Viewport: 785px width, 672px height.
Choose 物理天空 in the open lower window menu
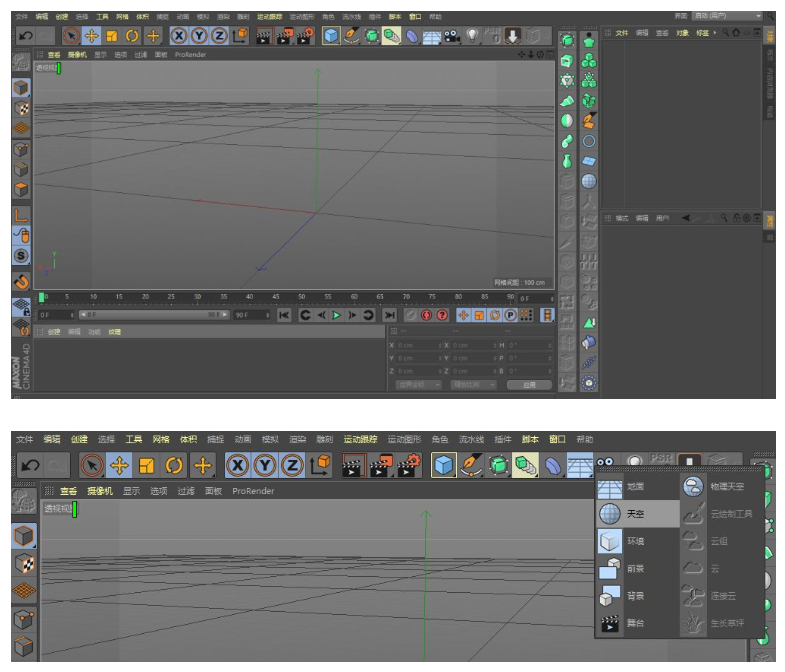[x=721, y=486]
